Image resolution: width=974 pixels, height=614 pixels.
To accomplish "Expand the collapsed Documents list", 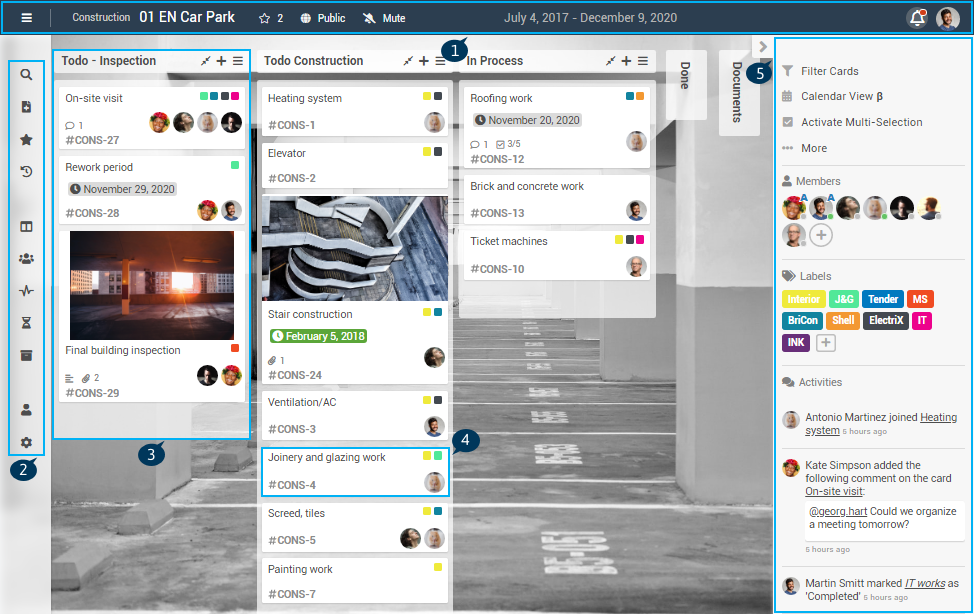I will pos(737,92).
